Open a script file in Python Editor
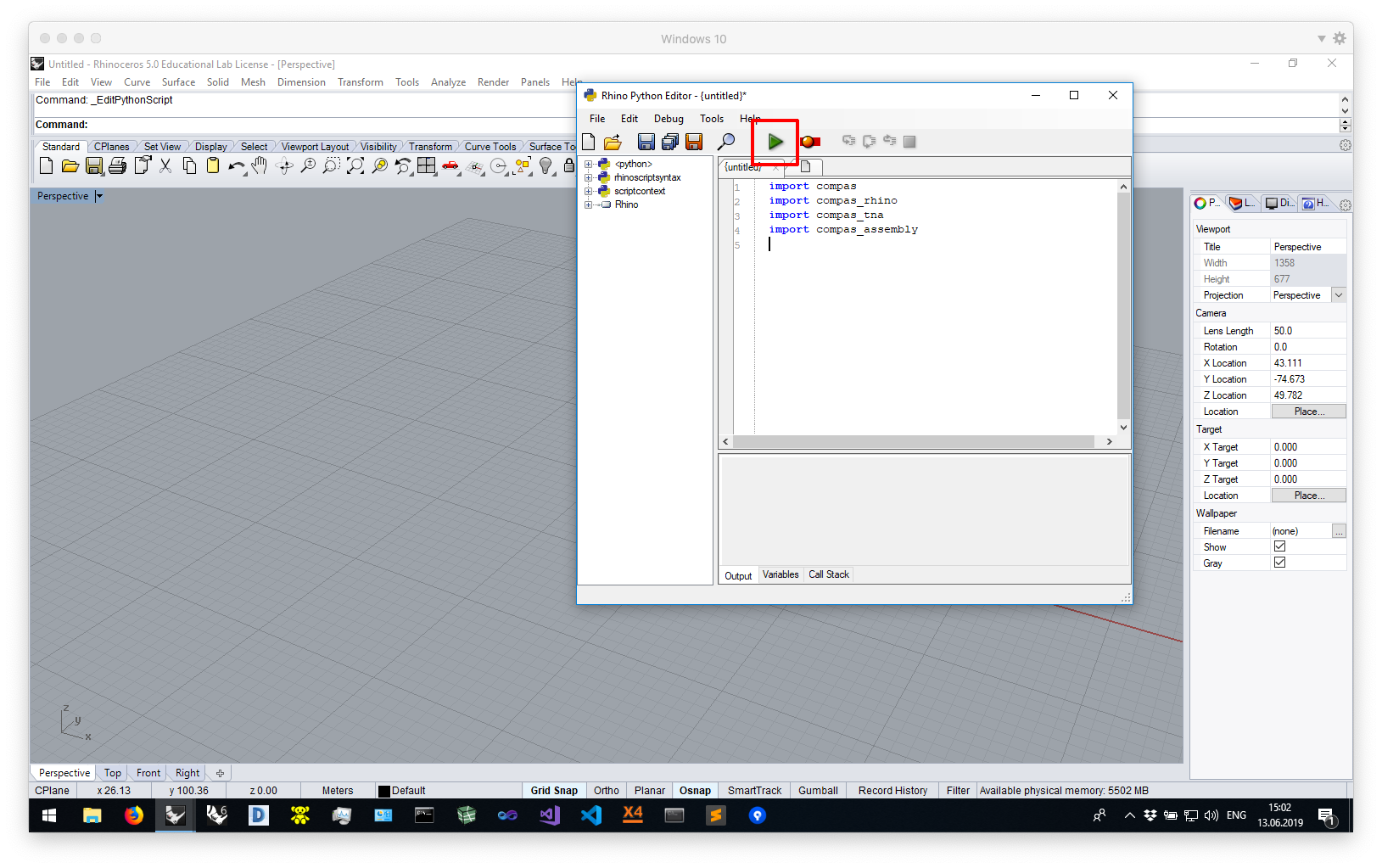 point(613,142)
